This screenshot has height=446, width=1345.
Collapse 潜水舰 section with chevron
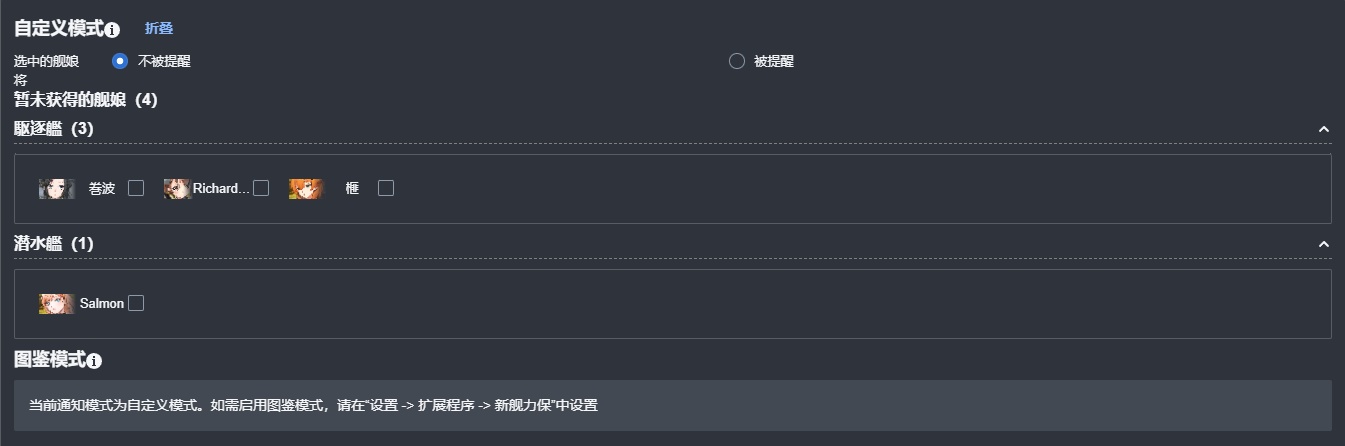[x=1324, y=244]
